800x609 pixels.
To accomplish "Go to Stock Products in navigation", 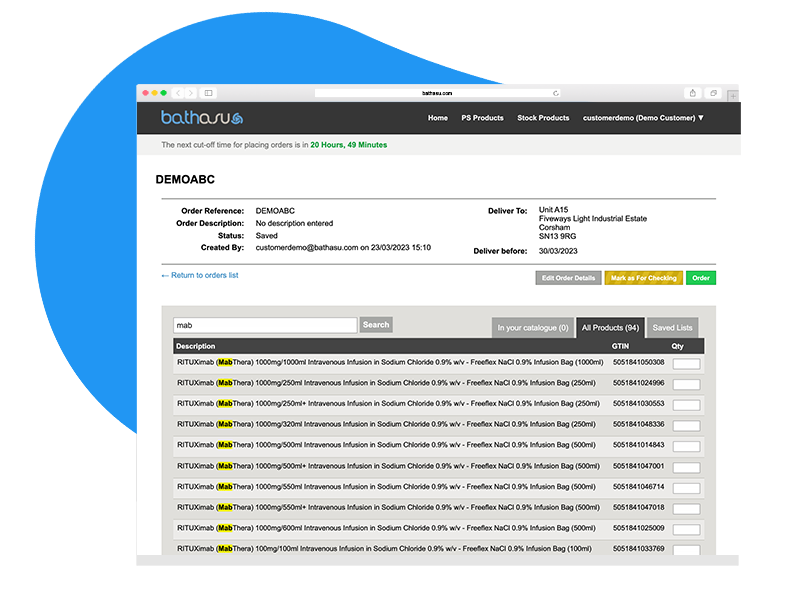I will (543, 118).
